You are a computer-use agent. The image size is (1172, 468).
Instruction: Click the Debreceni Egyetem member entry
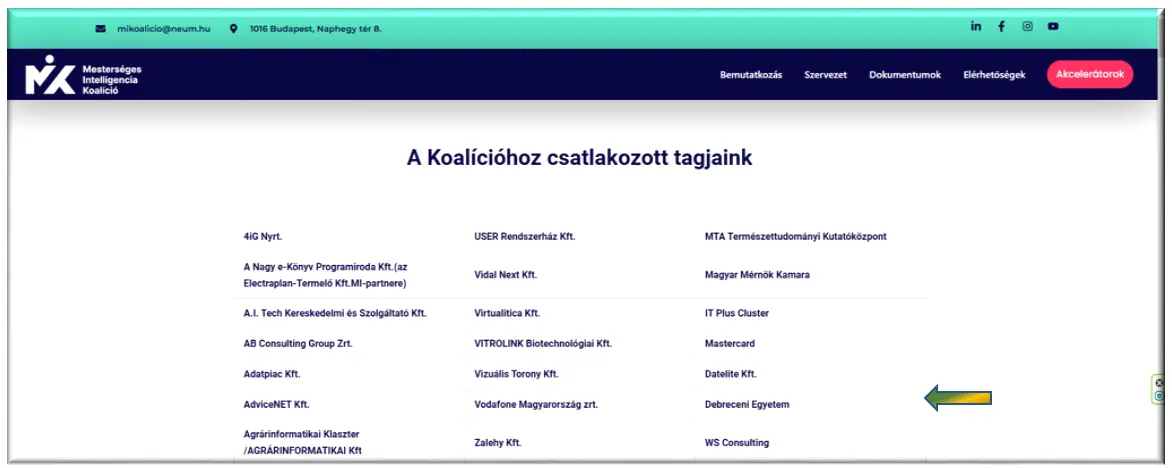coord(746,405)
